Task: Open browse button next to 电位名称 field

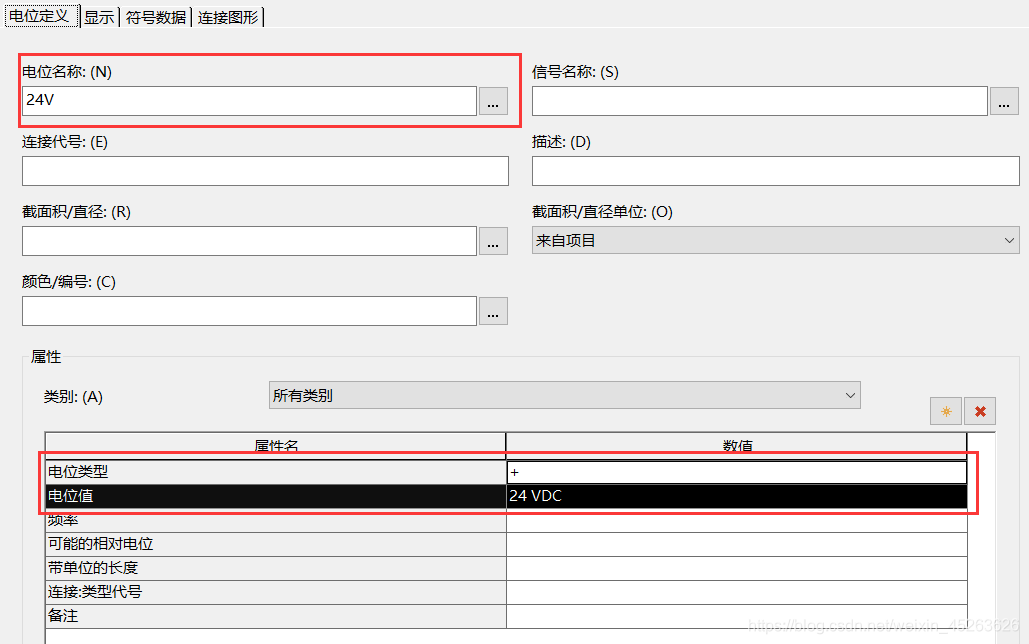Action: tap(493, 101)
